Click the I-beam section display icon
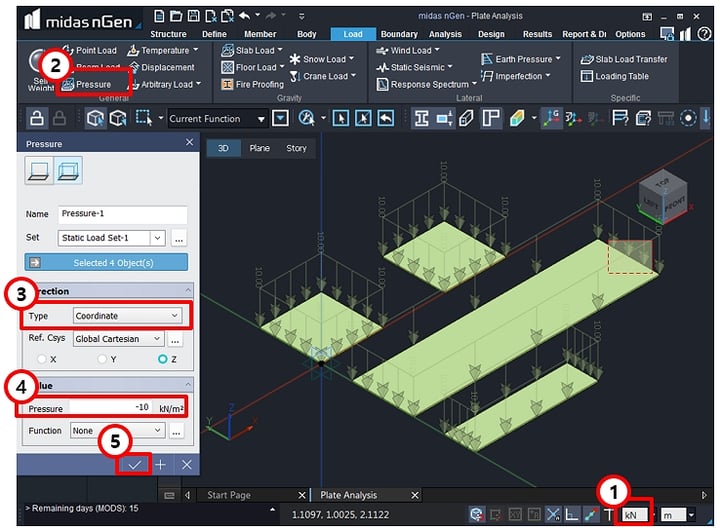 421,118
